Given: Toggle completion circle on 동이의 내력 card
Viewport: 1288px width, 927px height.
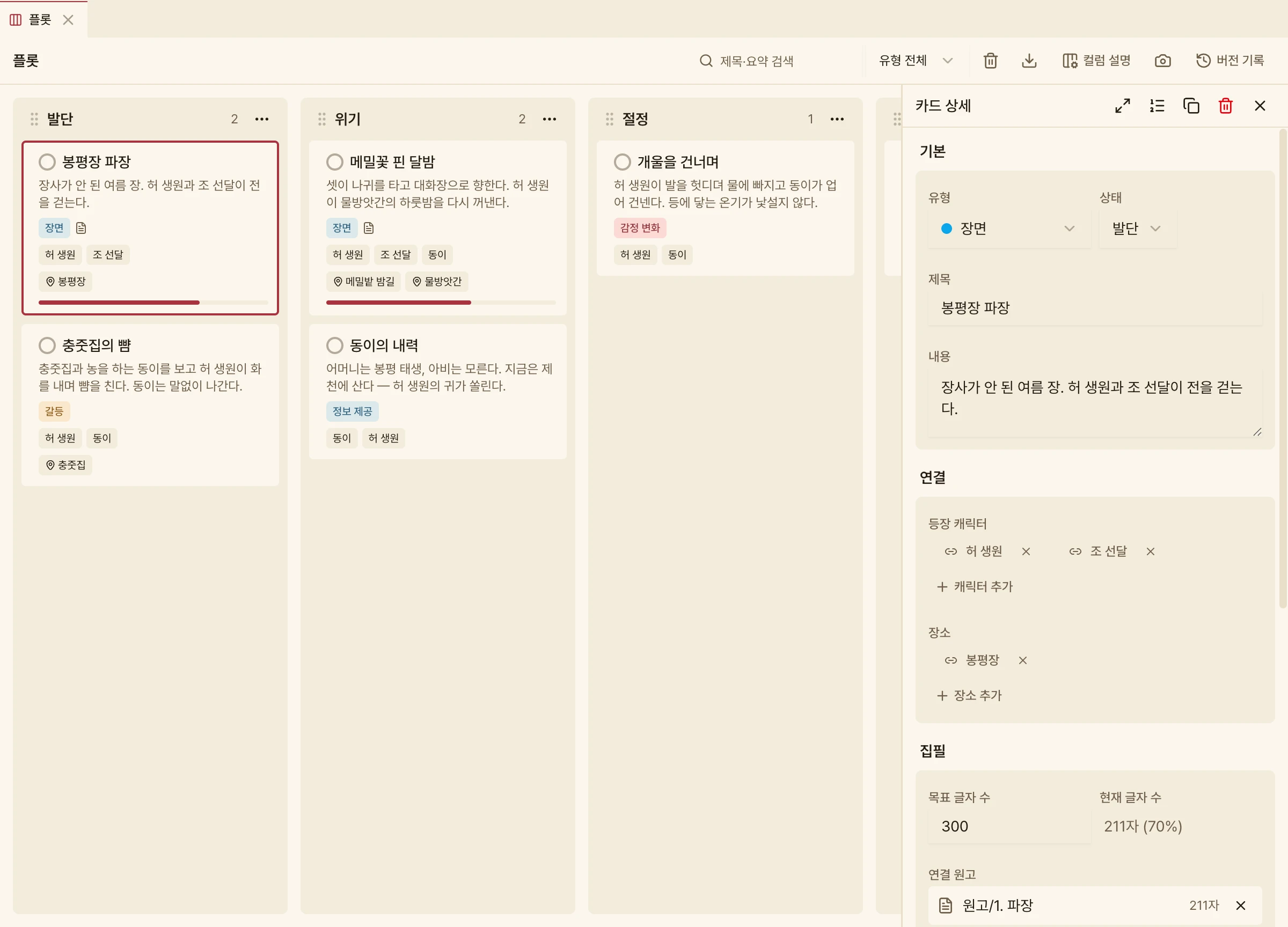Looking at the screenshot, I should [334, 345].
